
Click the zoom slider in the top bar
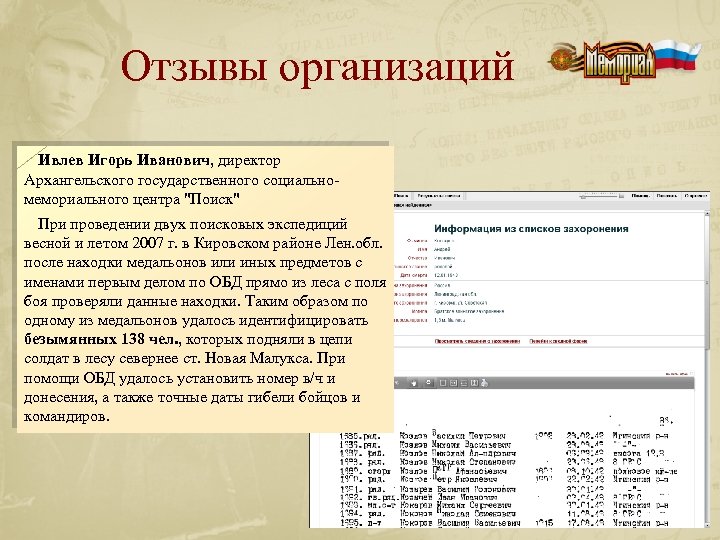[601, 196]
